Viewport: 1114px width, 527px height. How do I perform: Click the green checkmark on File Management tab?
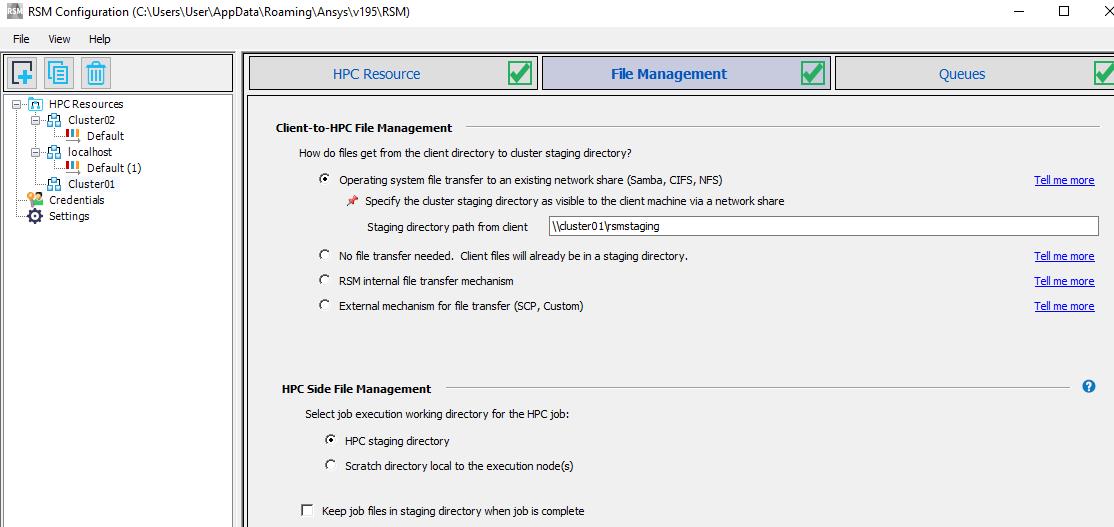813,73
